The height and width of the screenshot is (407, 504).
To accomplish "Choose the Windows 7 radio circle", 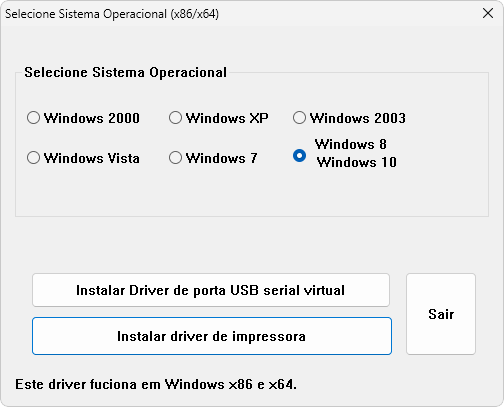I will 175,158.
